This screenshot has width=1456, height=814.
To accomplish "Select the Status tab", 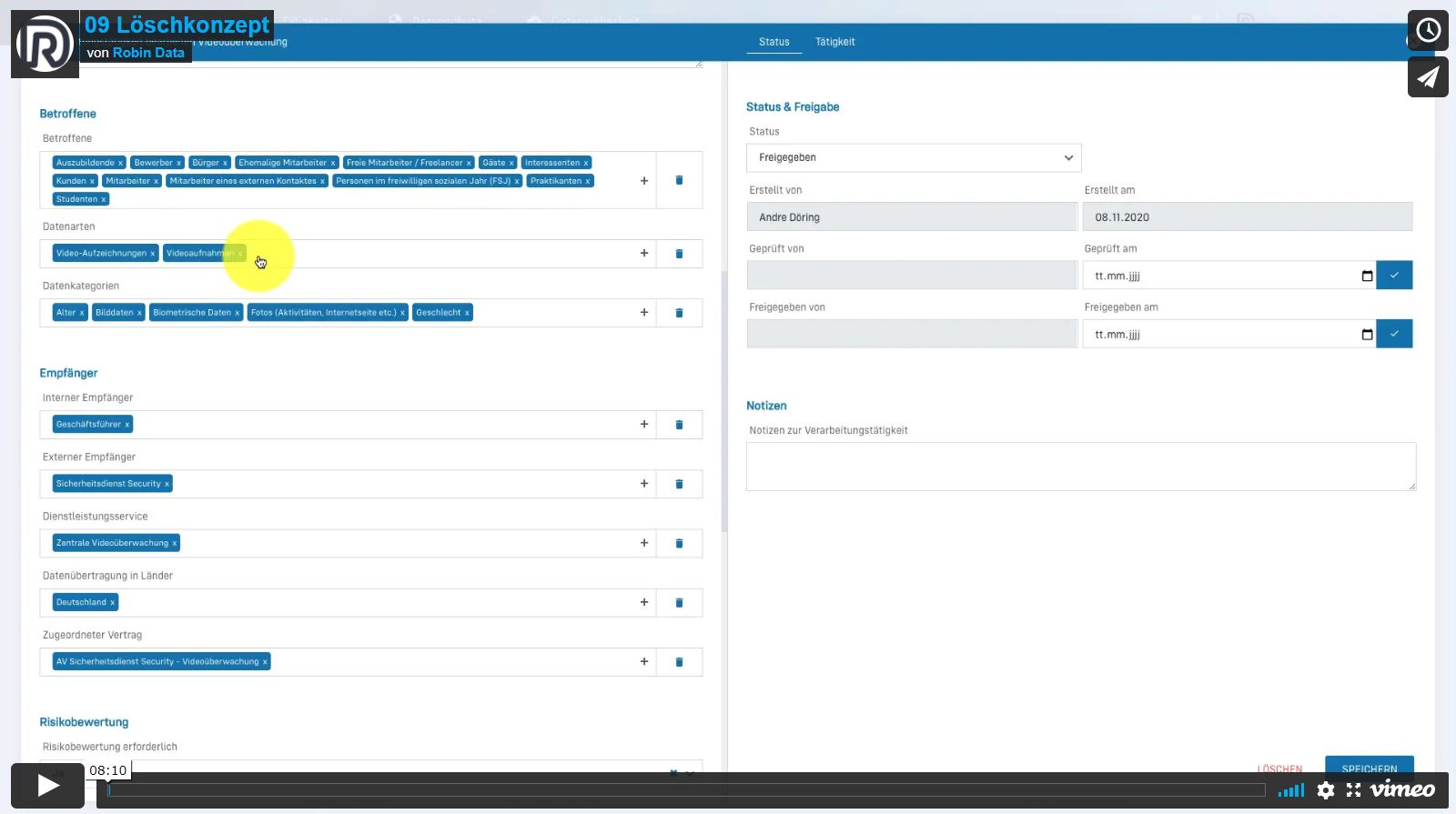I will pyautogui.click(x=773, y=42).
